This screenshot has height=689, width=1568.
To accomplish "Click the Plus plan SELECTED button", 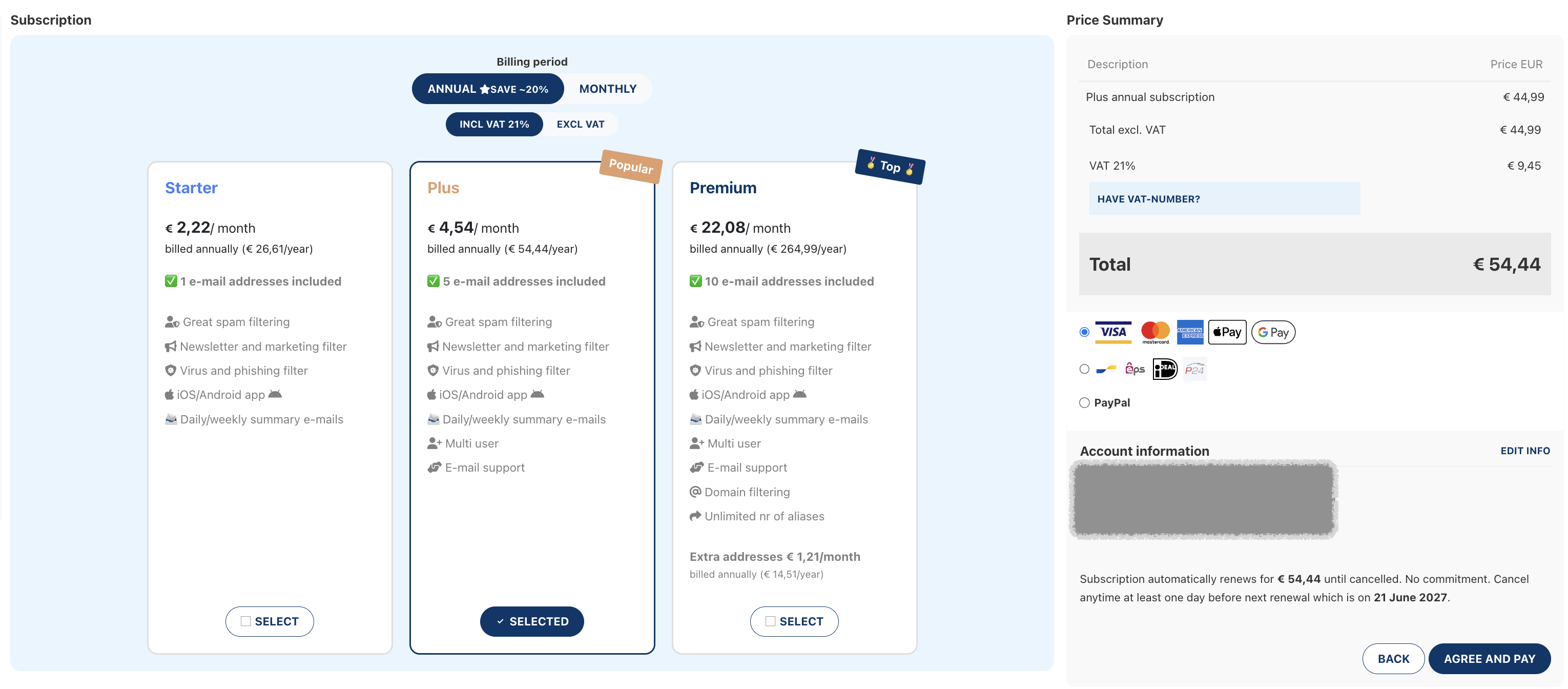I will [x=532, y=621].
